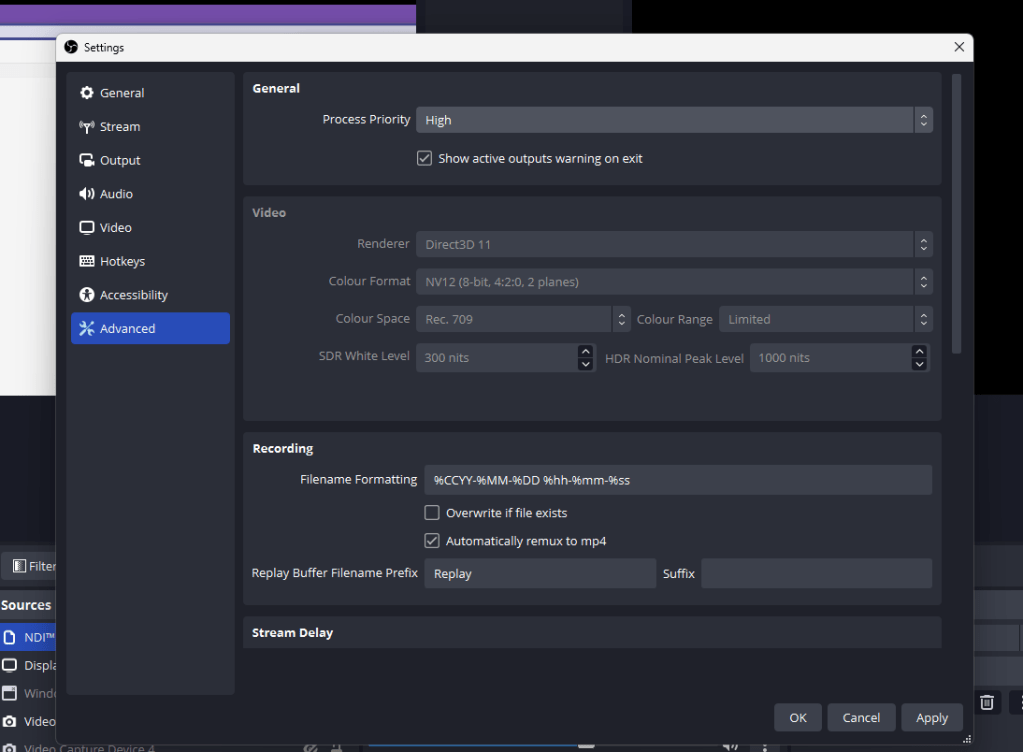Viewport: 1023px width, 752px height.
Task: Click the Accessibility person icon
Action: point(87,295)
